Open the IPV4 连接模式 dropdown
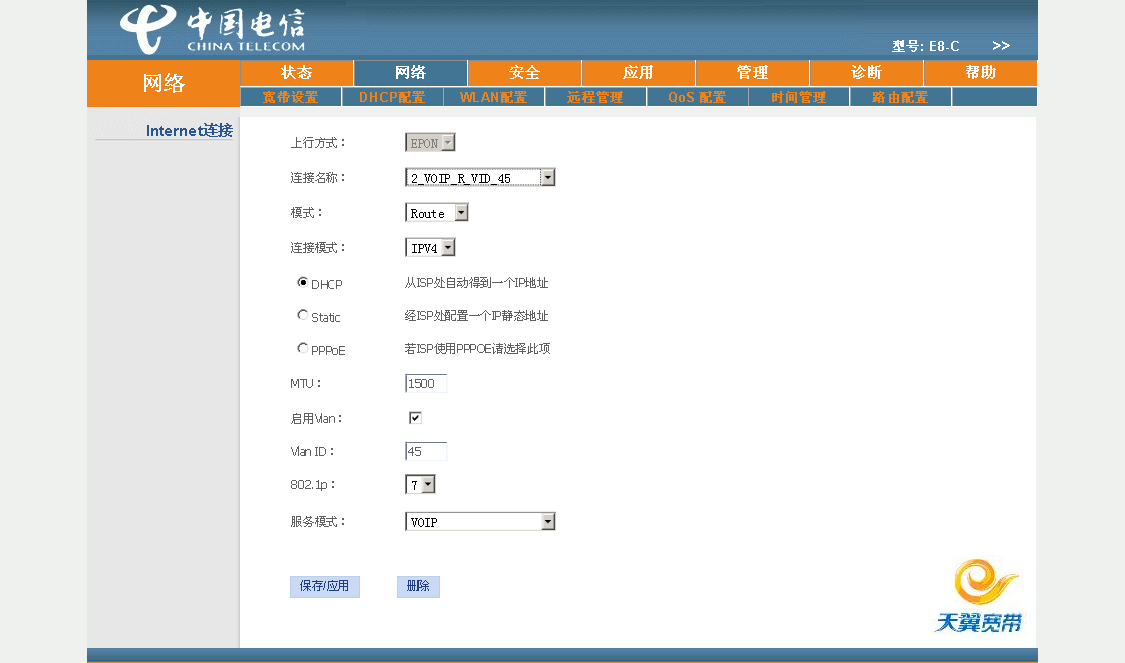 point(430,248)
